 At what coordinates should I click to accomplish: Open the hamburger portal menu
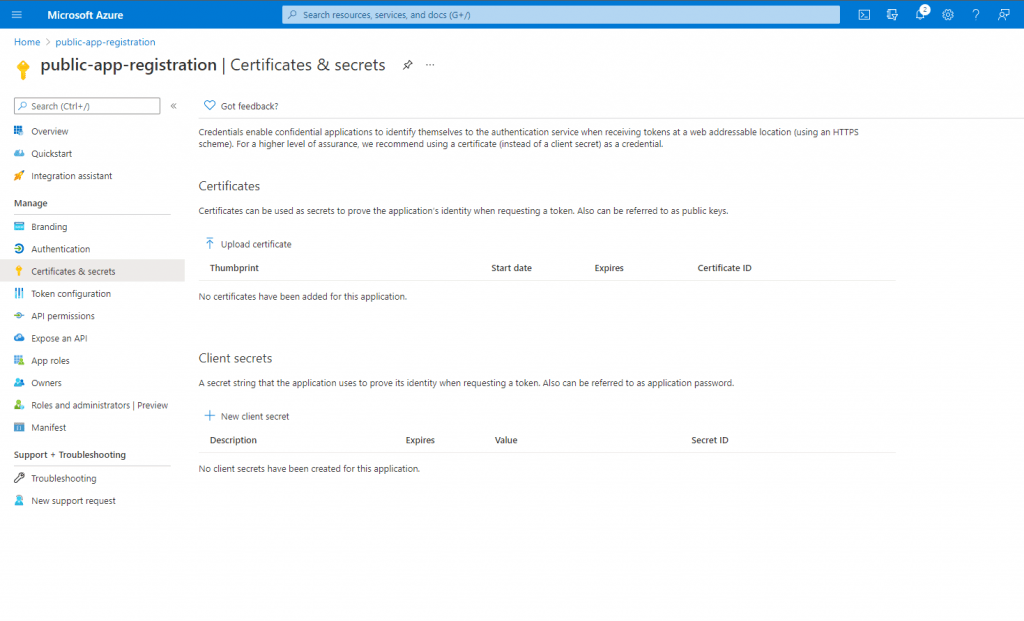(16, 14)
